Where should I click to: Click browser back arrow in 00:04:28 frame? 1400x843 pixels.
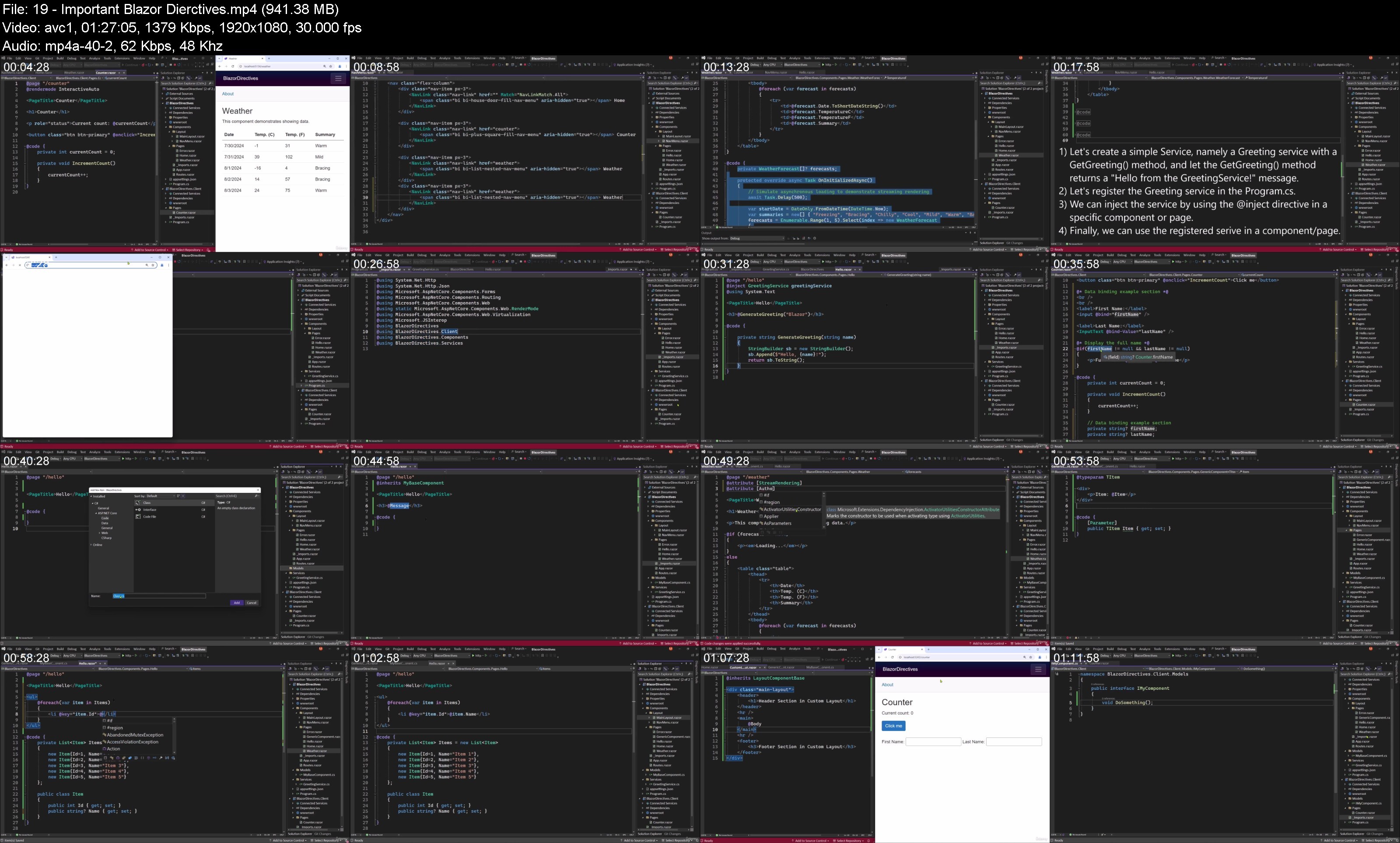(x=220, y=67)
